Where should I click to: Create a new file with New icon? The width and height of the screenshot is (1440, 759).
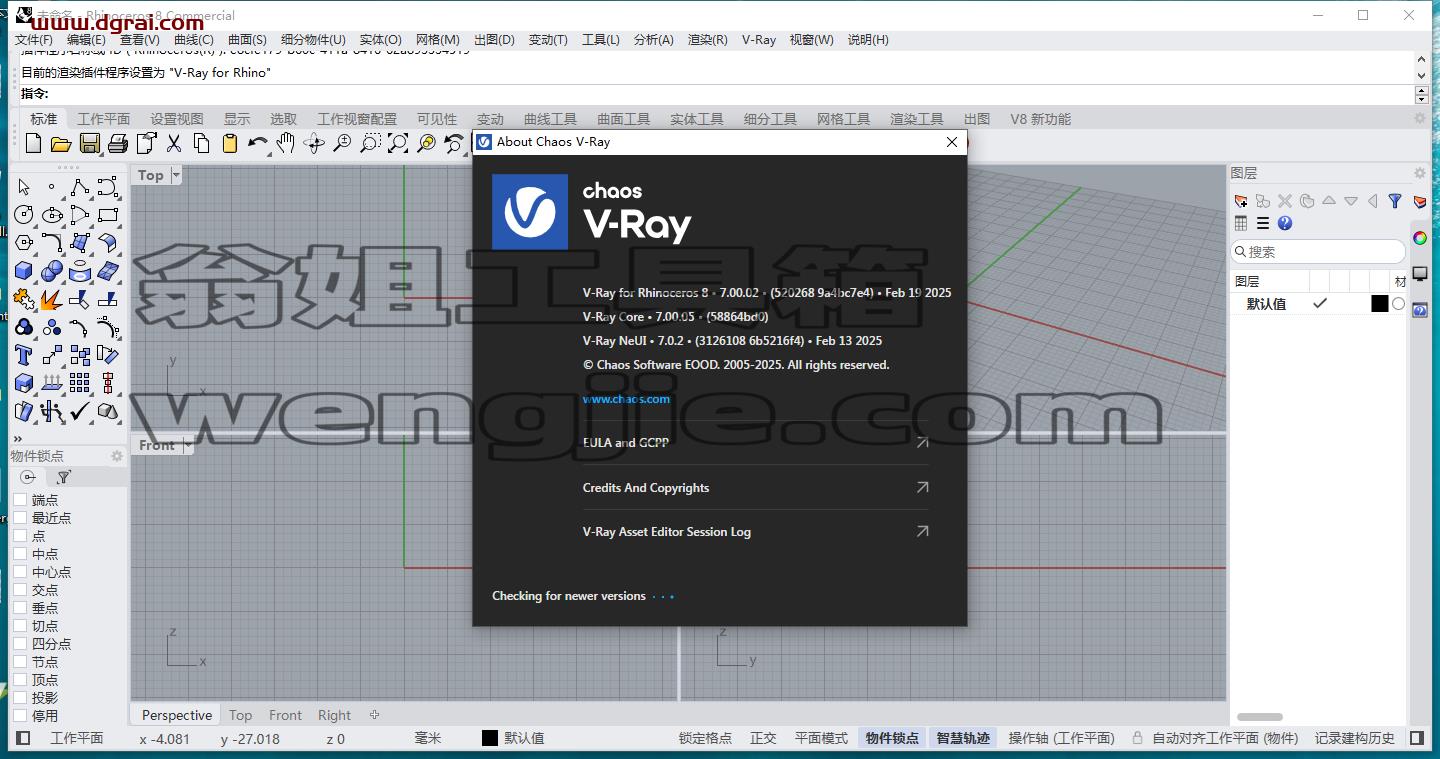(33, 143)
